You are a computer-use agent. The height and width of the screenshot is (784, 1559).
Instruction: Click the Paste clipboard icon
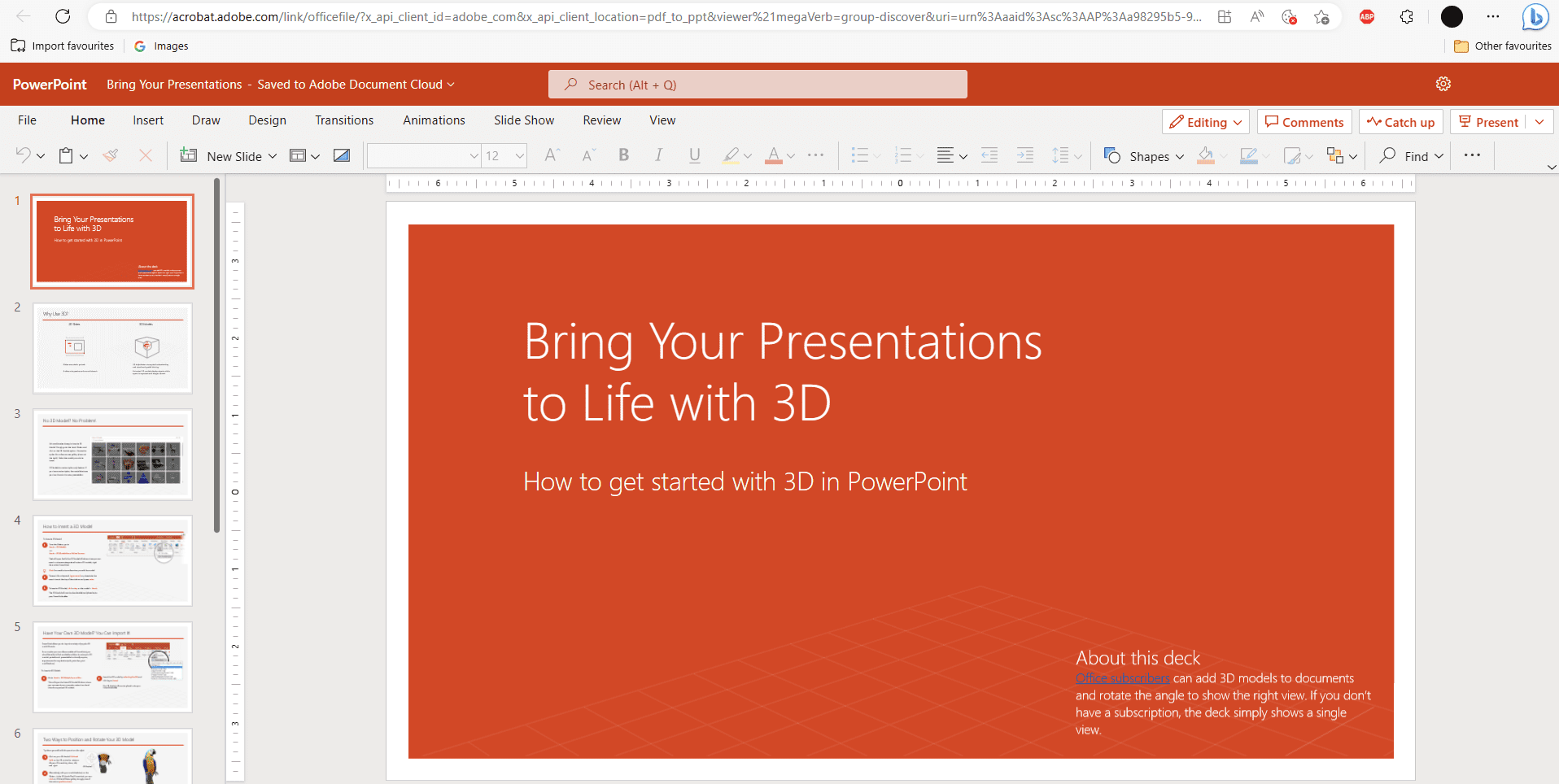coord(66,155)
